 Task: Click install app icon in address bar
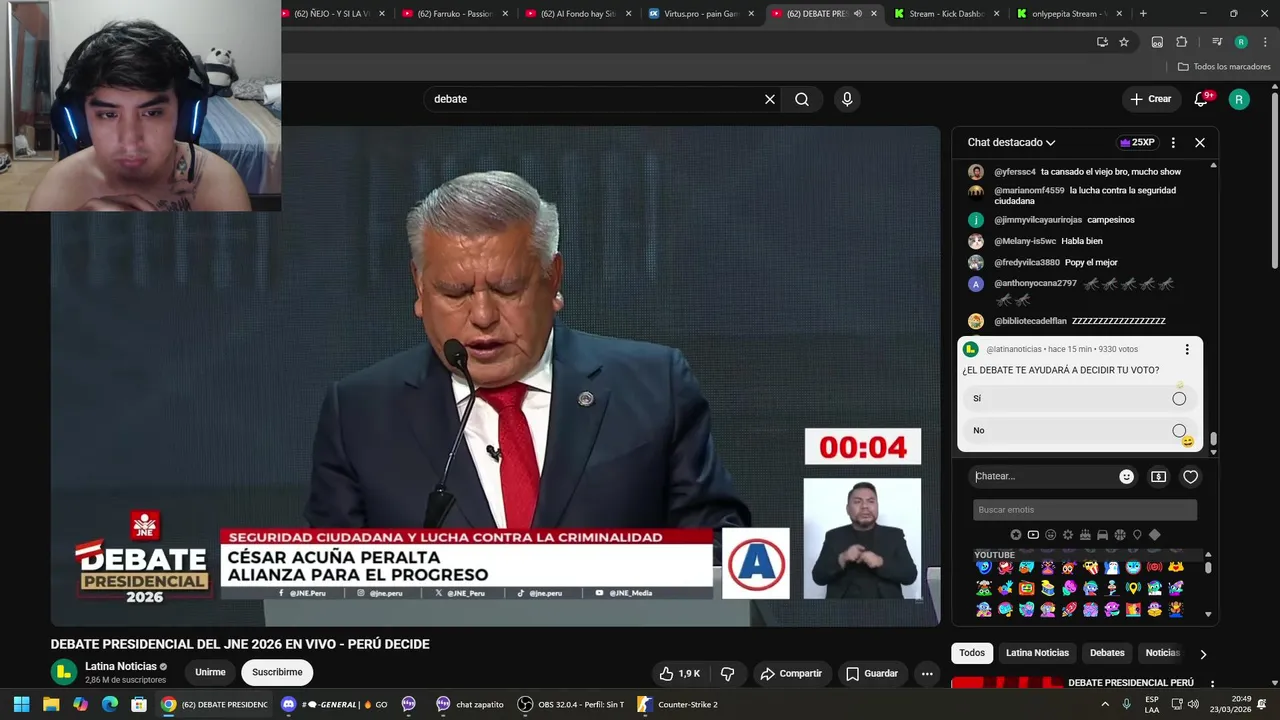(x=1102, y=42)
